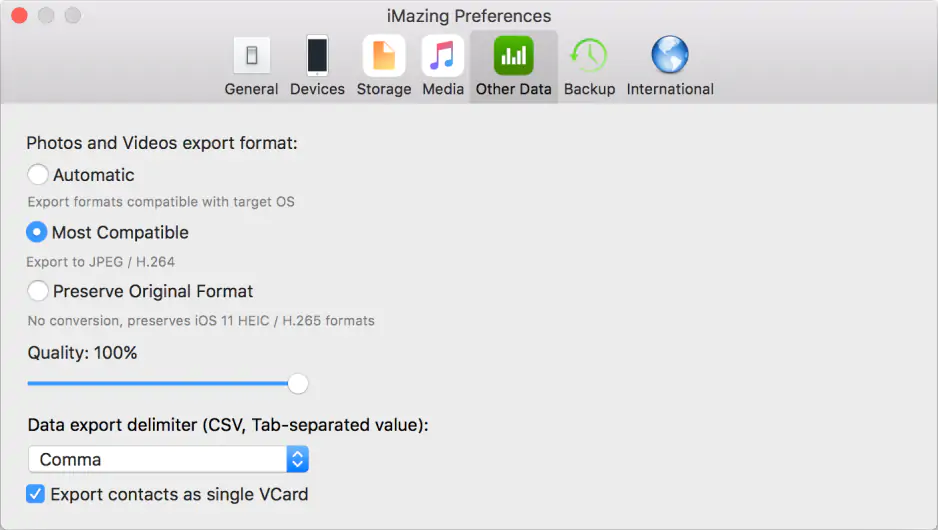Image resolution: width=938 pixels, height=530 pixels.
Task: Click the Quality slider knob
Action: click(x=297, y=384)
